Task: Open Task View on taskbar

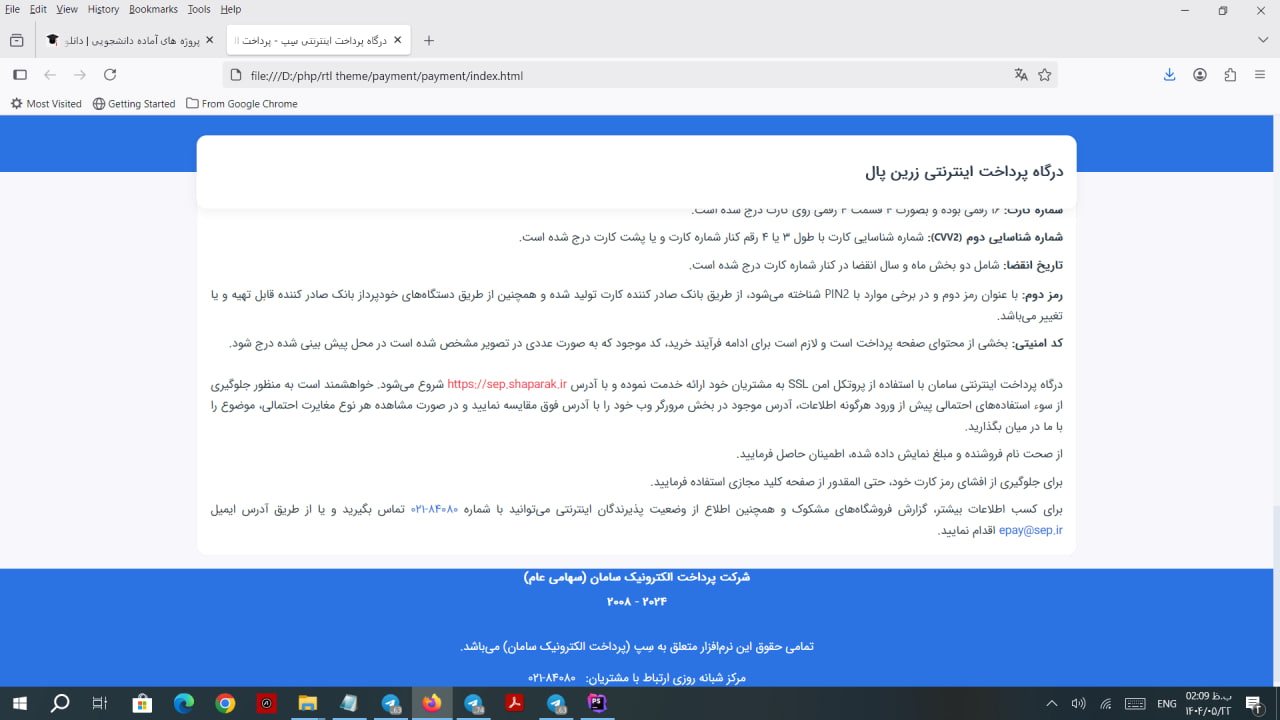Action: (100, 703)
